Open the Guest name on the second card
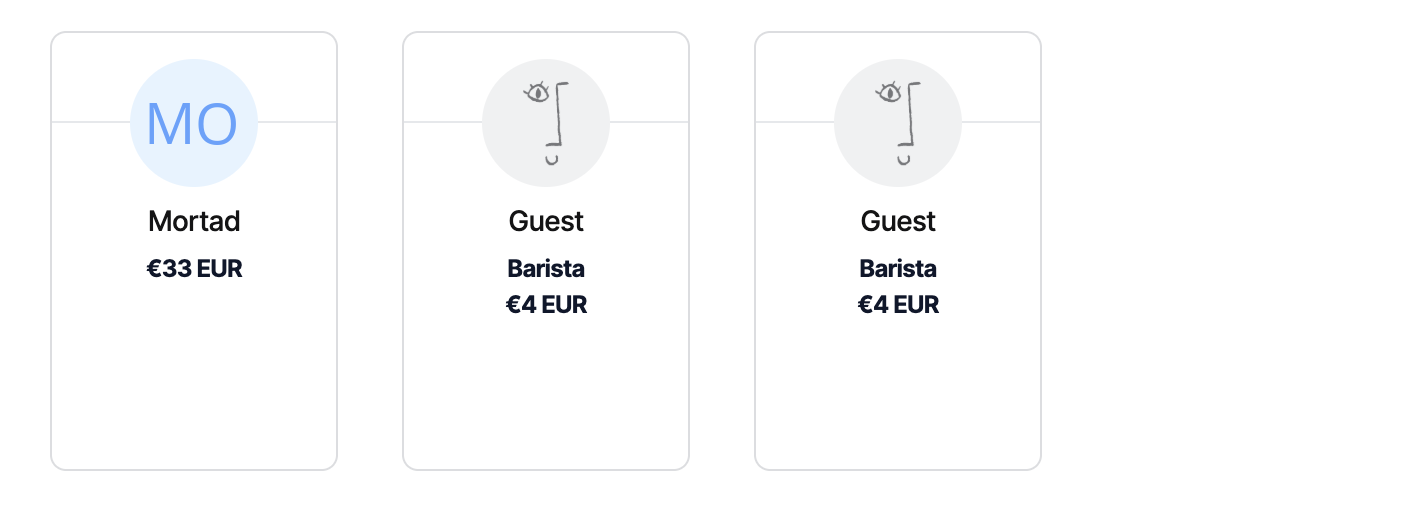This screenshot has height=510, width=1406. (x=546, y=220)
